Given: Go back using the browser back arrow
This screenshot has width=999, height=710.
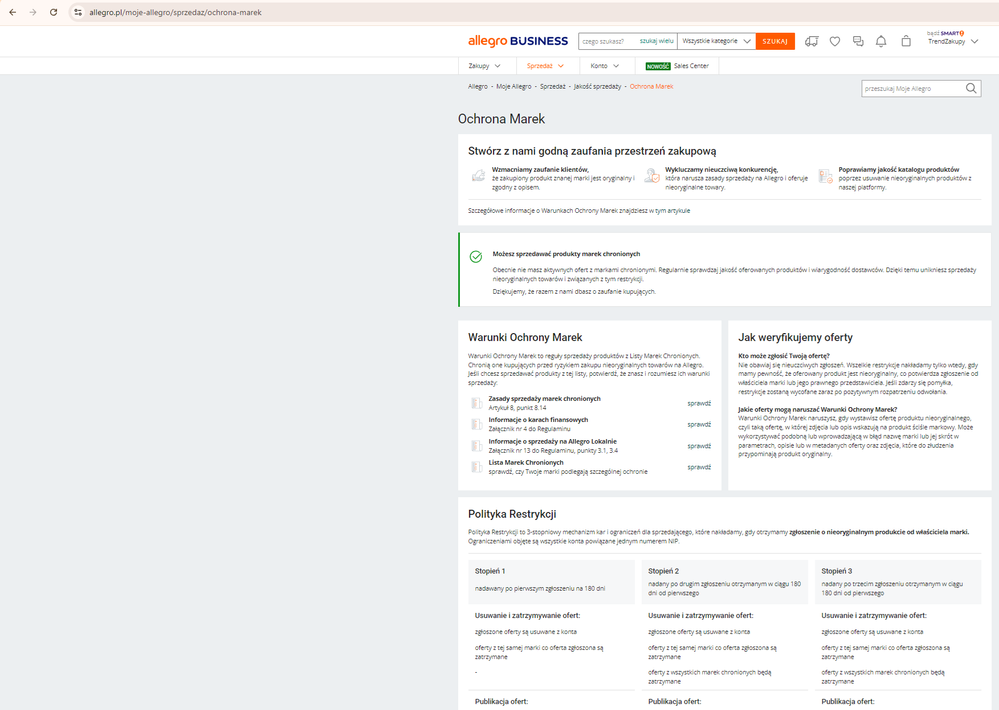Looking at the screenshot, I should tap(13, 12).
